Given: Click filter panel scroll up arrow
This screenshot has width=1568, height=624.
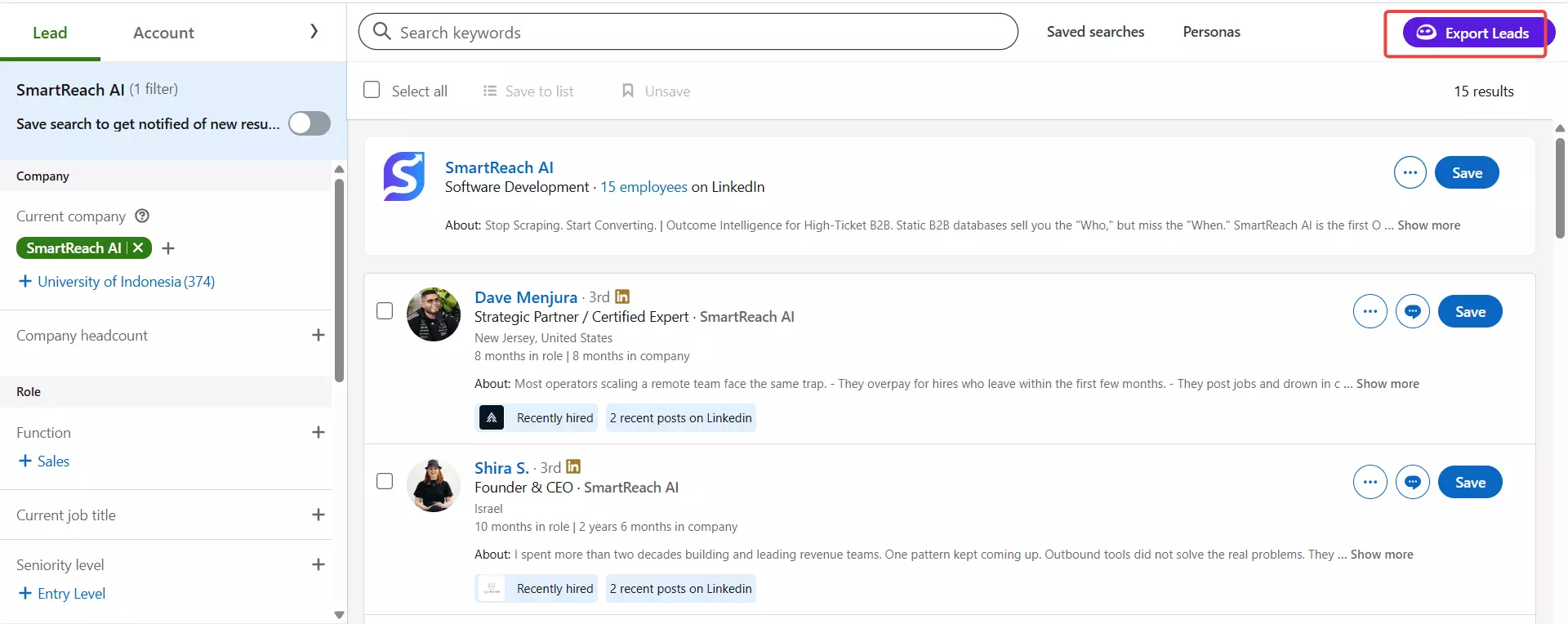Looking at the screenshot, I should point(339,169).
